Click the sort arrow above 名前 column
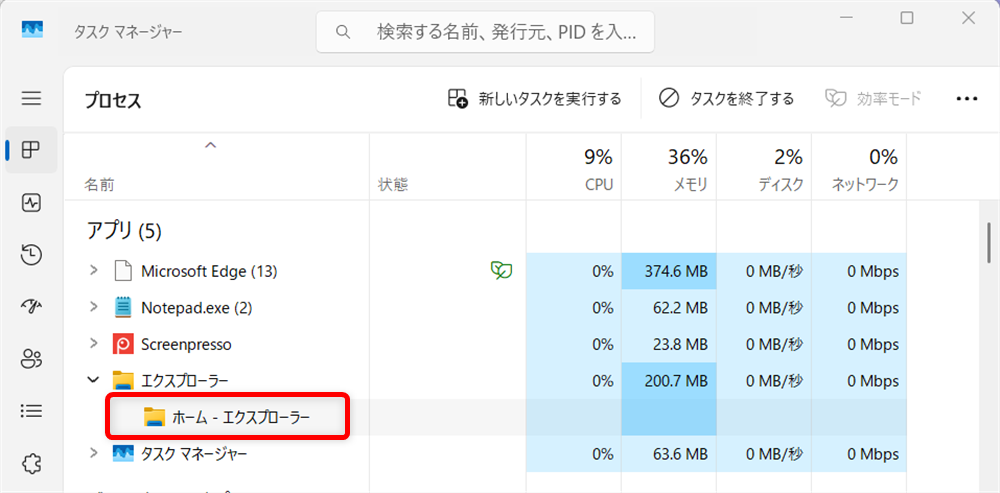This screenshot has width=1000, height=493. click(x=210, y=145)
